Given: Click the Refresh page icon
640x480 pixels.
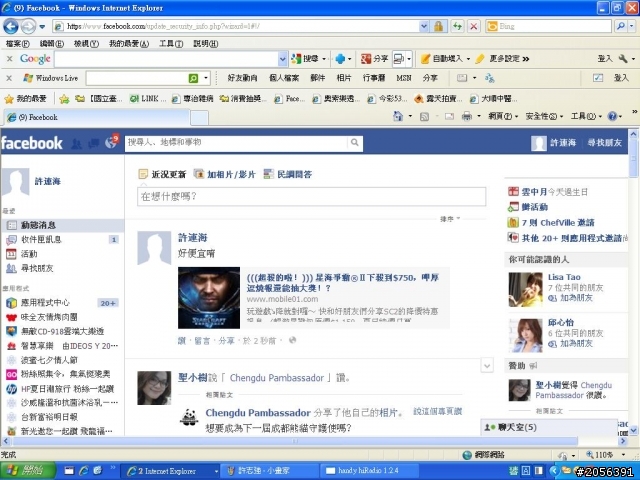Looking at the screenshot, I should coord(457,27).
